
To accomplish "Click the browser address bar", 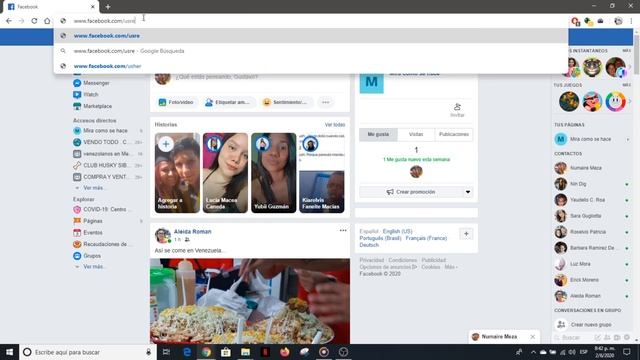I will tap(311, 21).
